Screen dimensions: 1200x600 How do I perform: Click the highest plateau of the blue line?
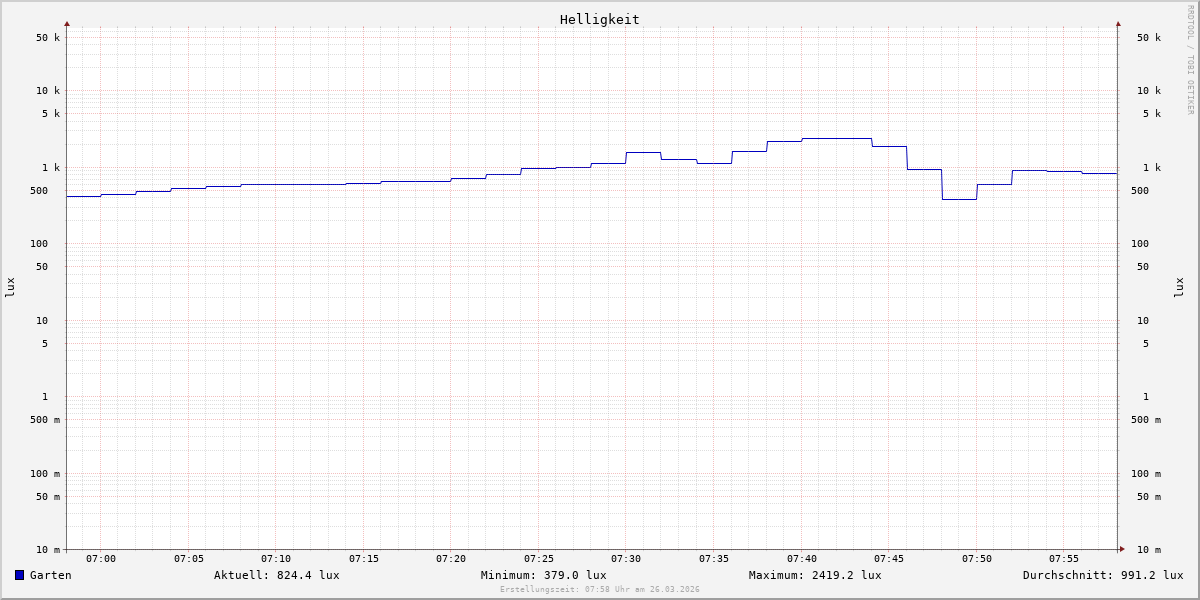tap(836, 138)
